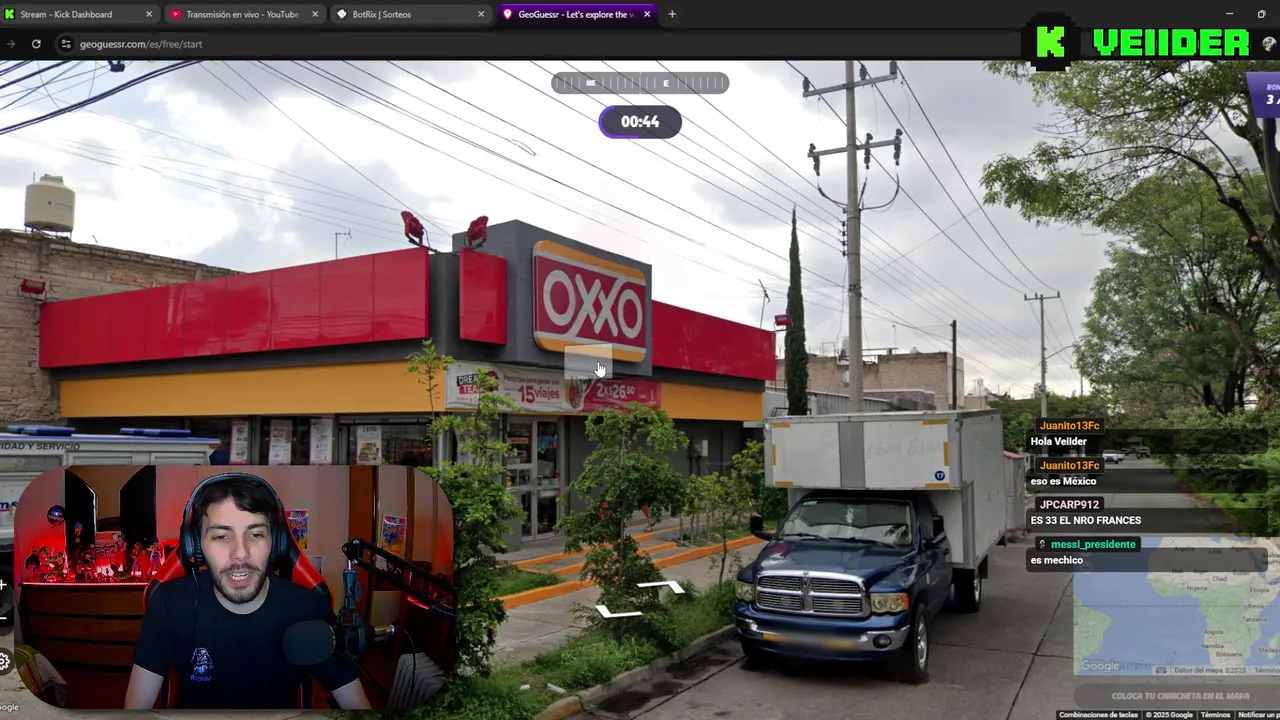Zoom in the street view with plus

(4, 585)
